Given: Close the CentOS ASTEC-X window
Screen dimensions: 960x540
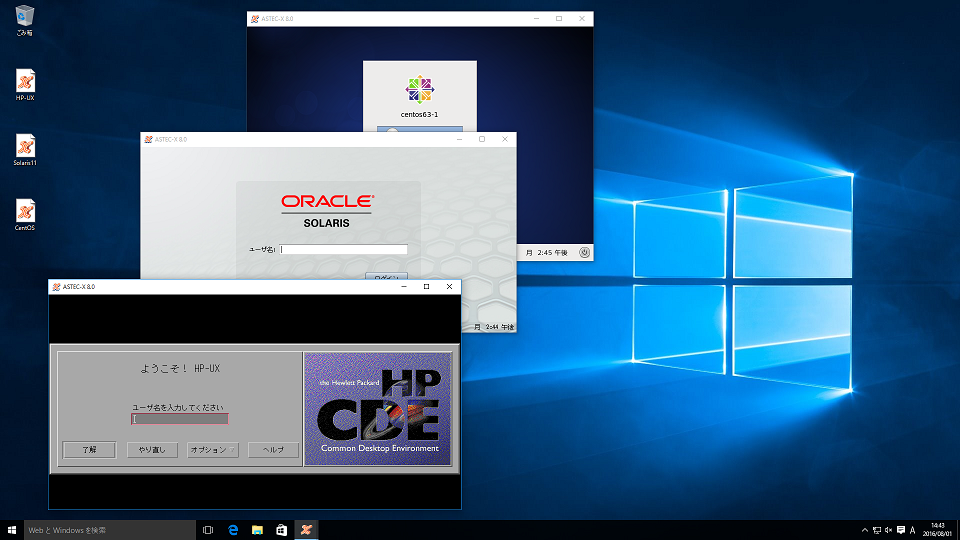Looking at the screenshot, I should pyautogui.click(x=582, y=19).
